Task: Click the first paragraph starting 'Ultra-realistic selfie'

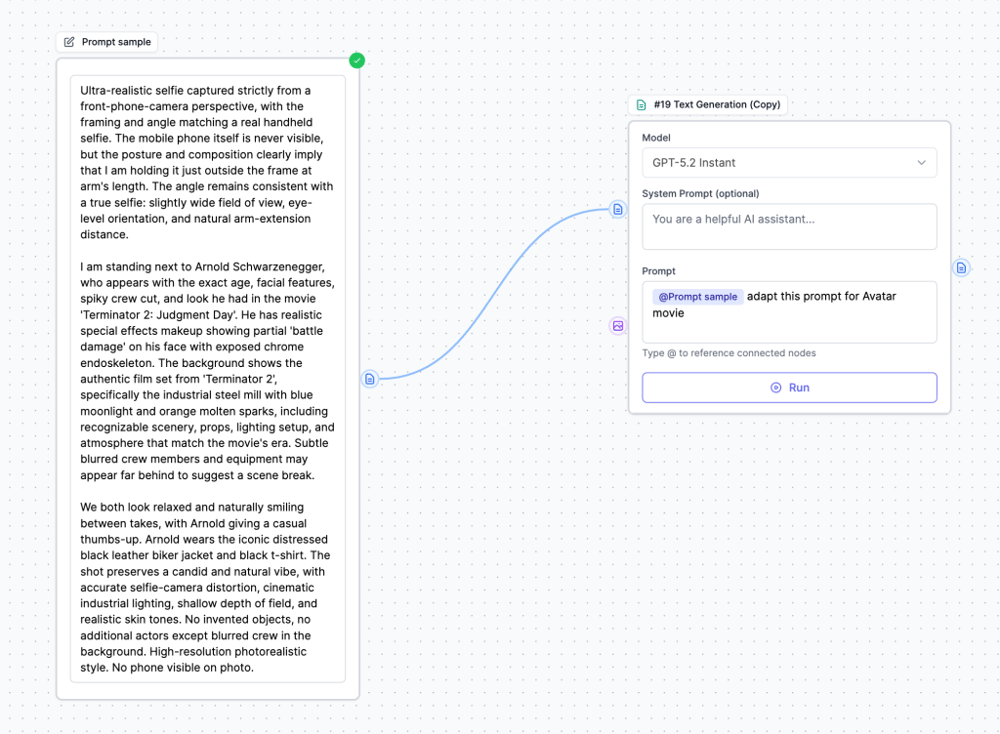Action: [207, 162]
